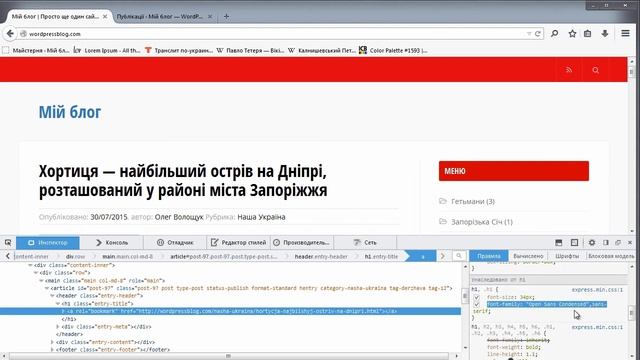Click the RSS feed icon in red header
This screenshot has height=360, width=640.
[569, 70]
